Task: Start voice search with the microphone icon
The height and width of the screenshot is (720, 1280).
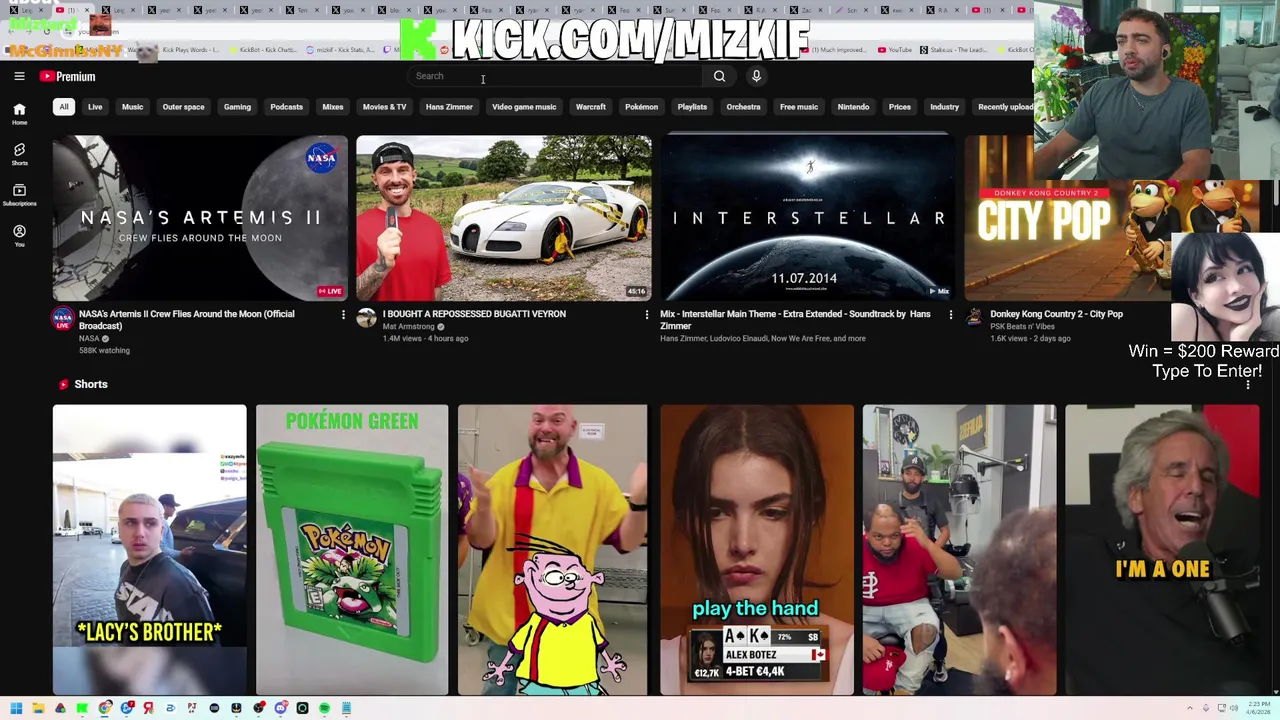Action: click(x=756, y=76)
